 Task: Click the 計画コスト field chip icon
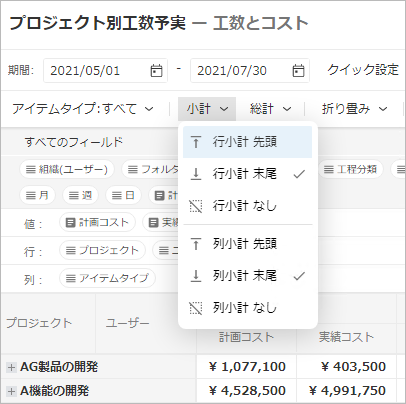(71, 223)
